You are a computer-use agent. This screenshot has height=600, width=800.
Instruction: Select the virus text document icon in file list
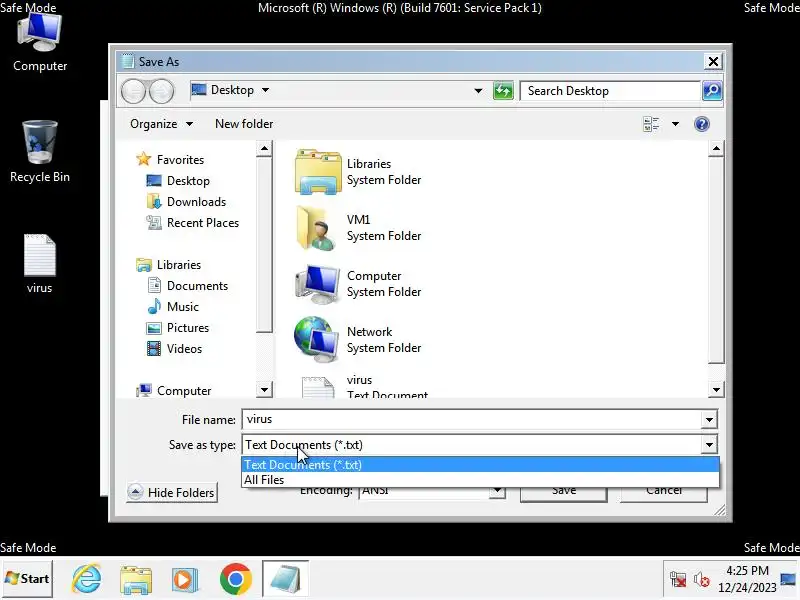pos(318,387)
